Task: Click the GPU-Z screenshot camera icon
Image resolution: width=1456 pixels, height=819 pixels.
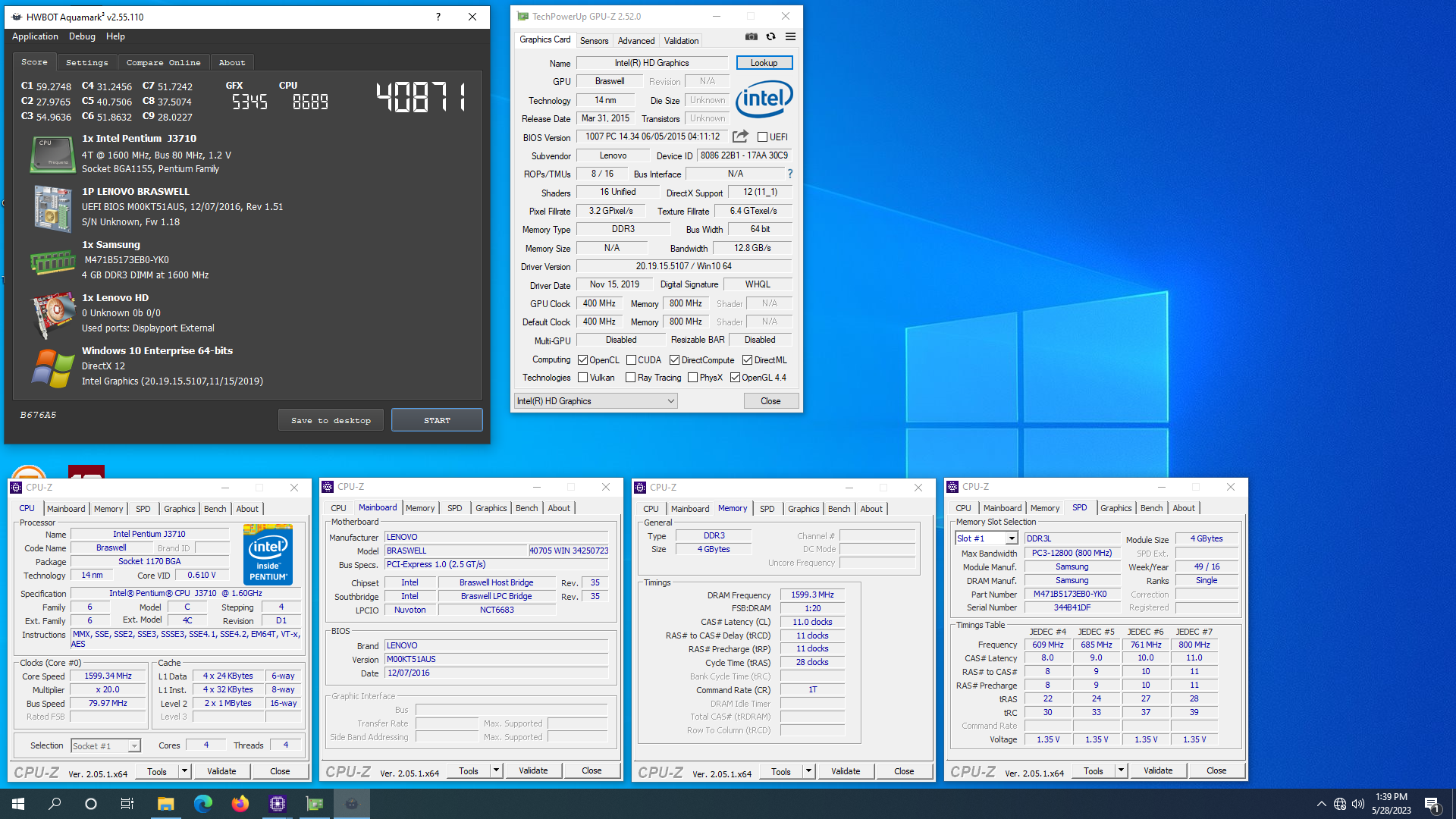Action: pos(751,36)
